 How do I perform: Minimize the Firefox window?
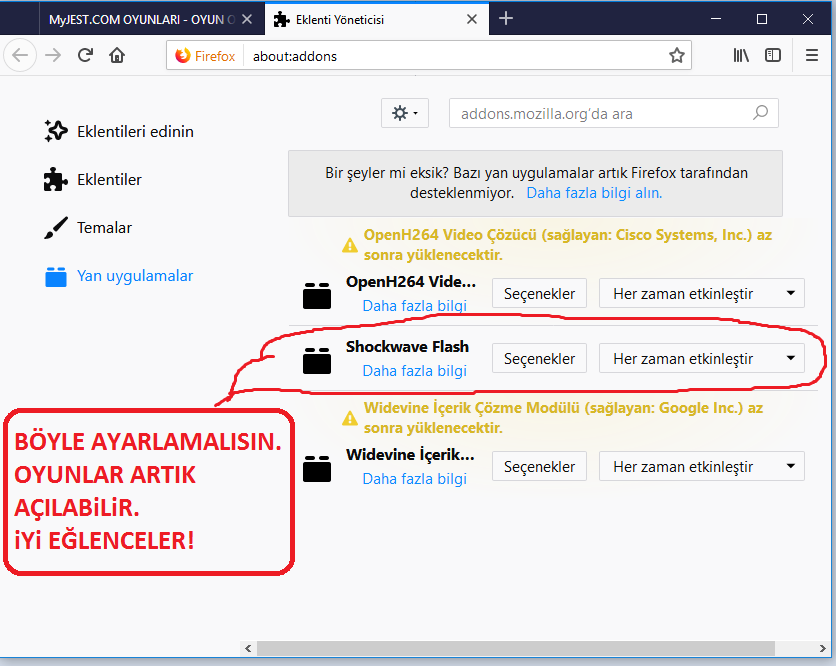pos(716,19)
